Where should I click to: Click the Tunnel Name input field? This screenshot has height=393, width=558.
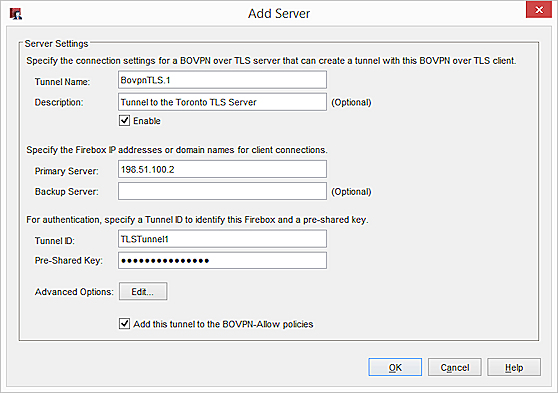coord(222,80)
